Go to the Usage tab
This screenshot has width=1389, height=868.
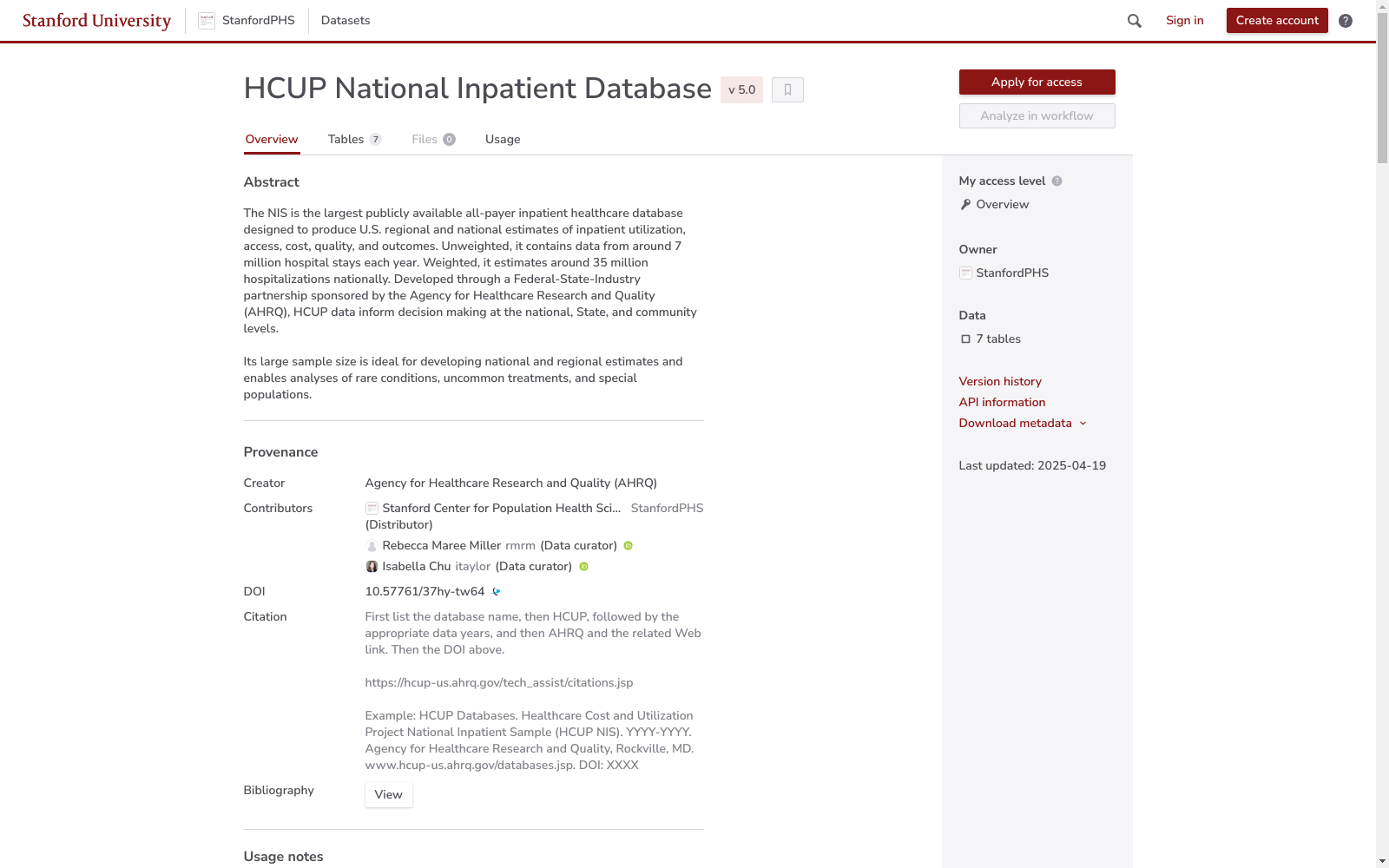click(x=503, y=140)
